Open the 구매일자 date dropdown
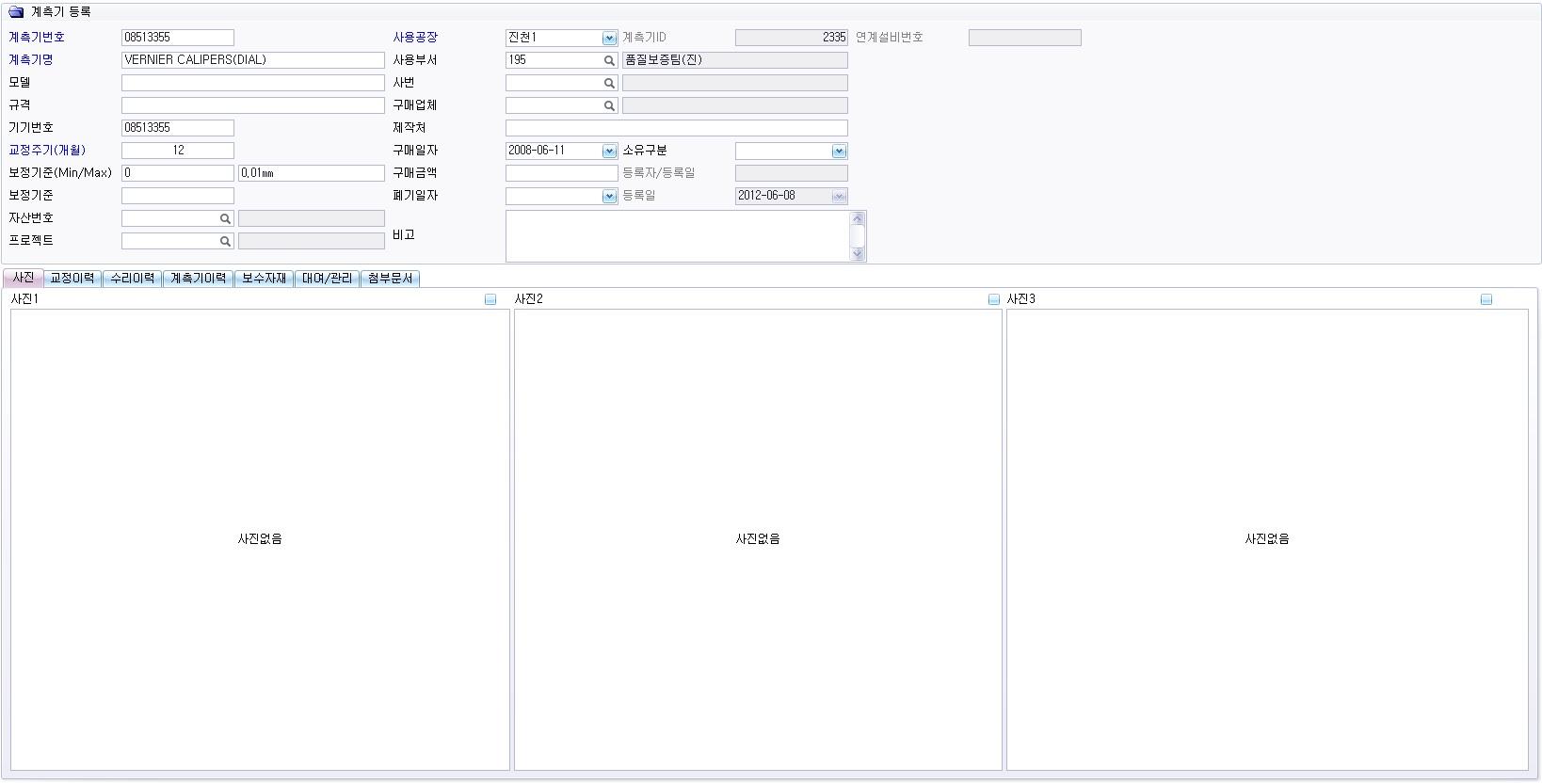Screen dimensions: 1542x784 click(x=609, y=151)
